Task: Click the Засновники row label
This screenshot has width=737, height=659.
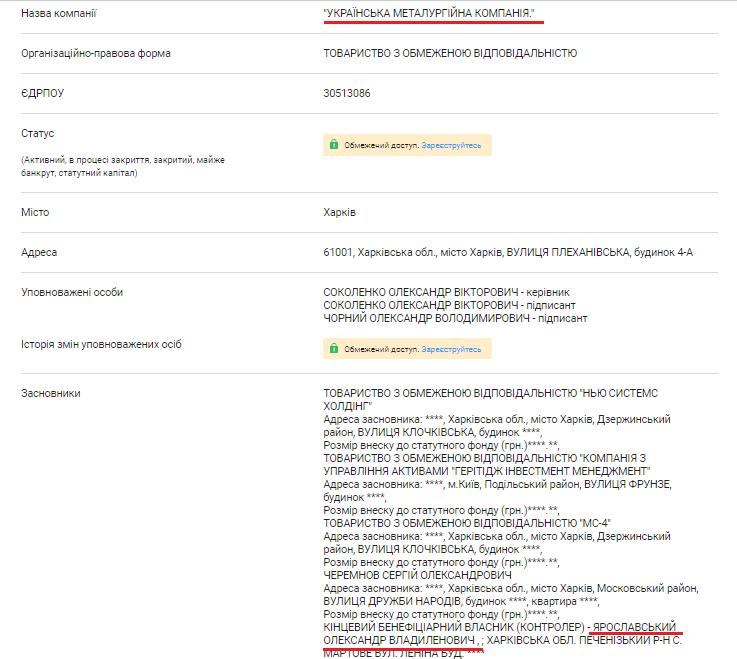Action: [x=50, y=394]
